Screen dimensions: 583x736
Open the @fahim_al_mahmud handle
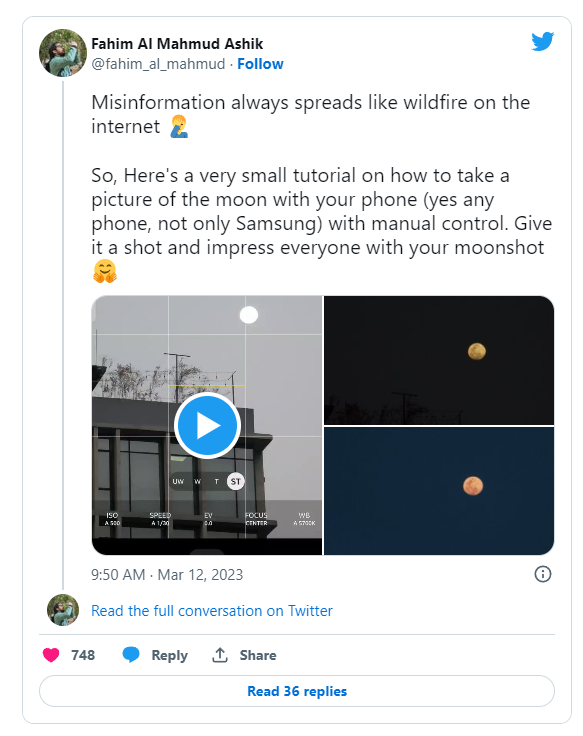(x=158, y=64)
